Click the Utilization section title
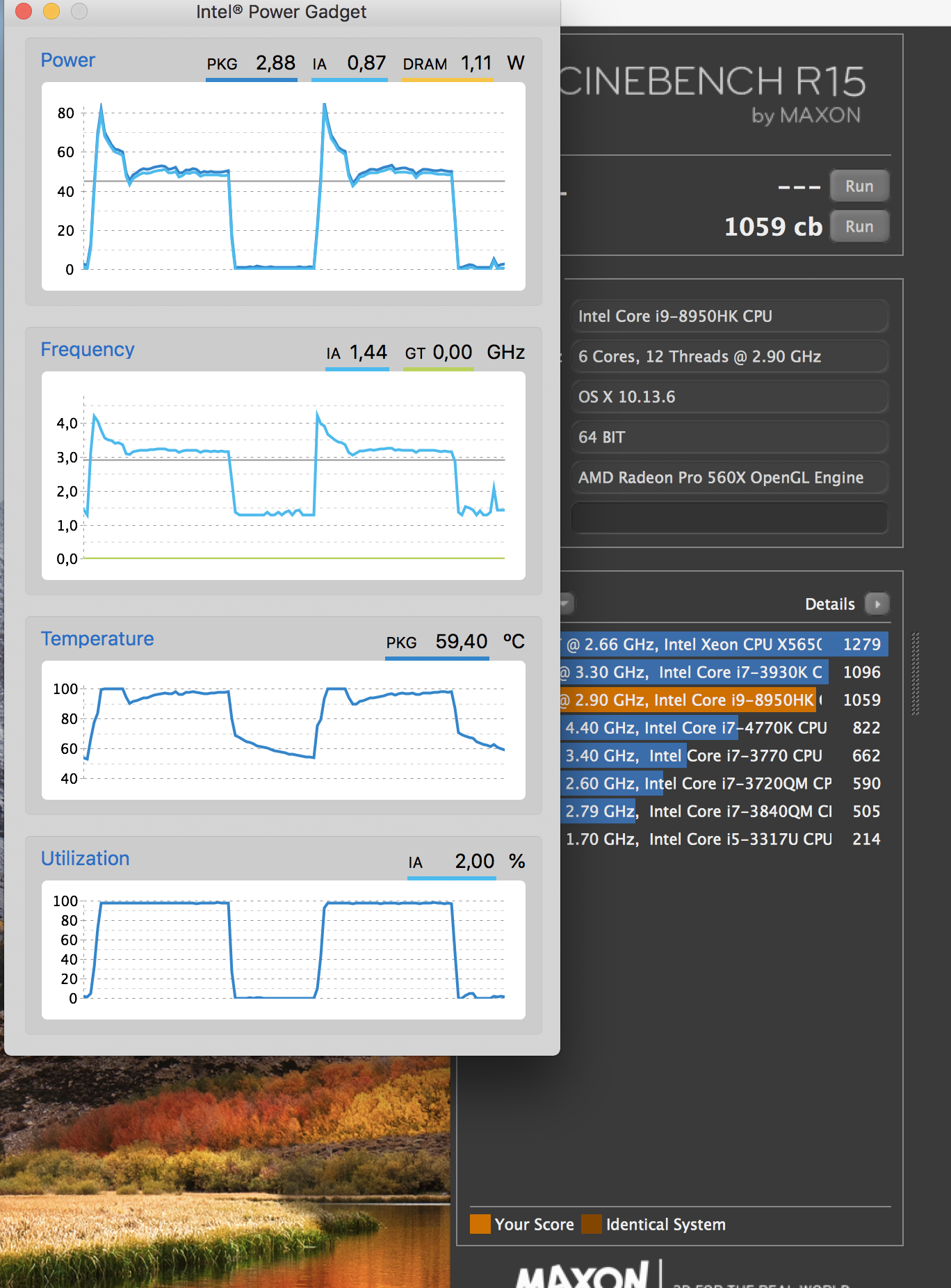 point(85,859)
